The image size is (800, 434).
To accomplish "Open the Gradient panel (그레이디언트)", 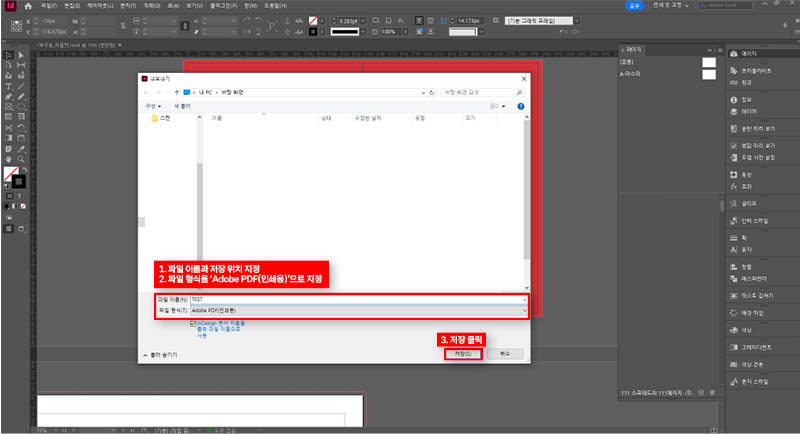I will [x=751, y=347].
